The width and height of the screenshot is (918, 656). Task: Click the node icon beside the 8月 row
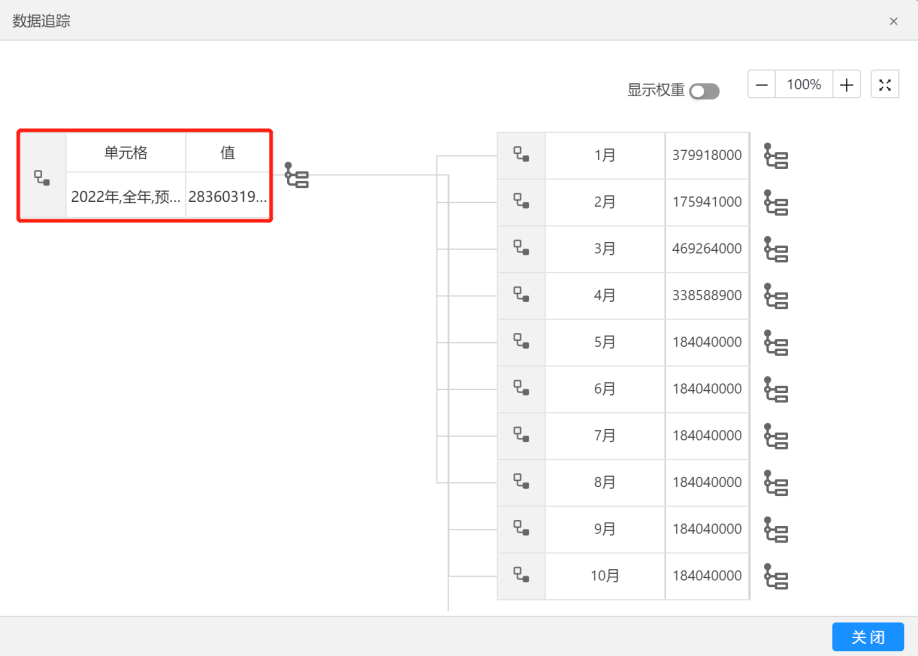(521, 482)
